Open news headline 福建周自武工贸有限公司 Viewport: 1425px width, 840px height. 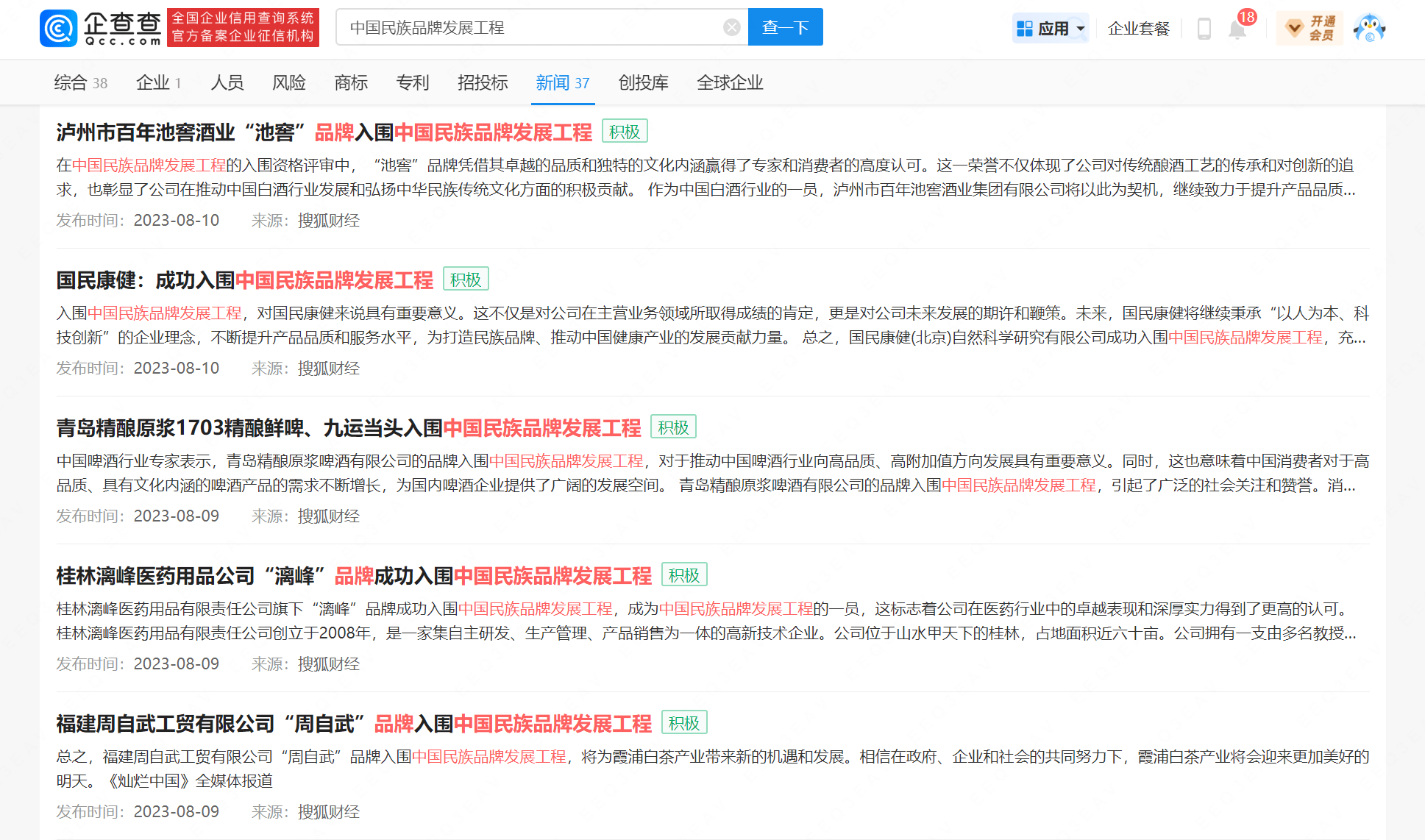click(354, 724)
